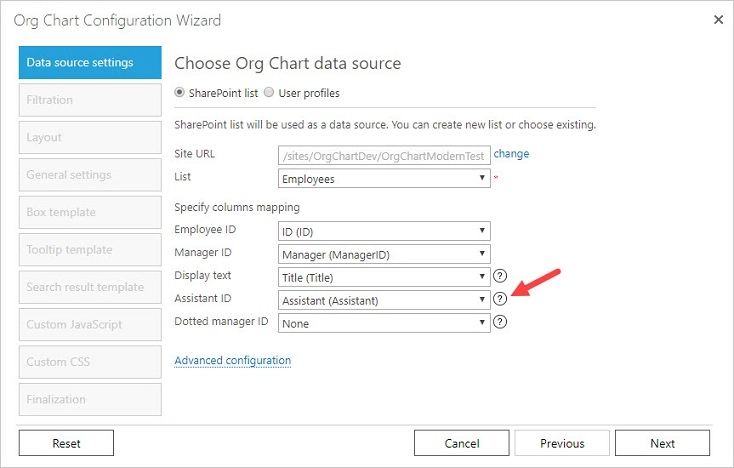The image size is (734, 468).
Task: Click the Site URL input field
Action: coord(384,155)
